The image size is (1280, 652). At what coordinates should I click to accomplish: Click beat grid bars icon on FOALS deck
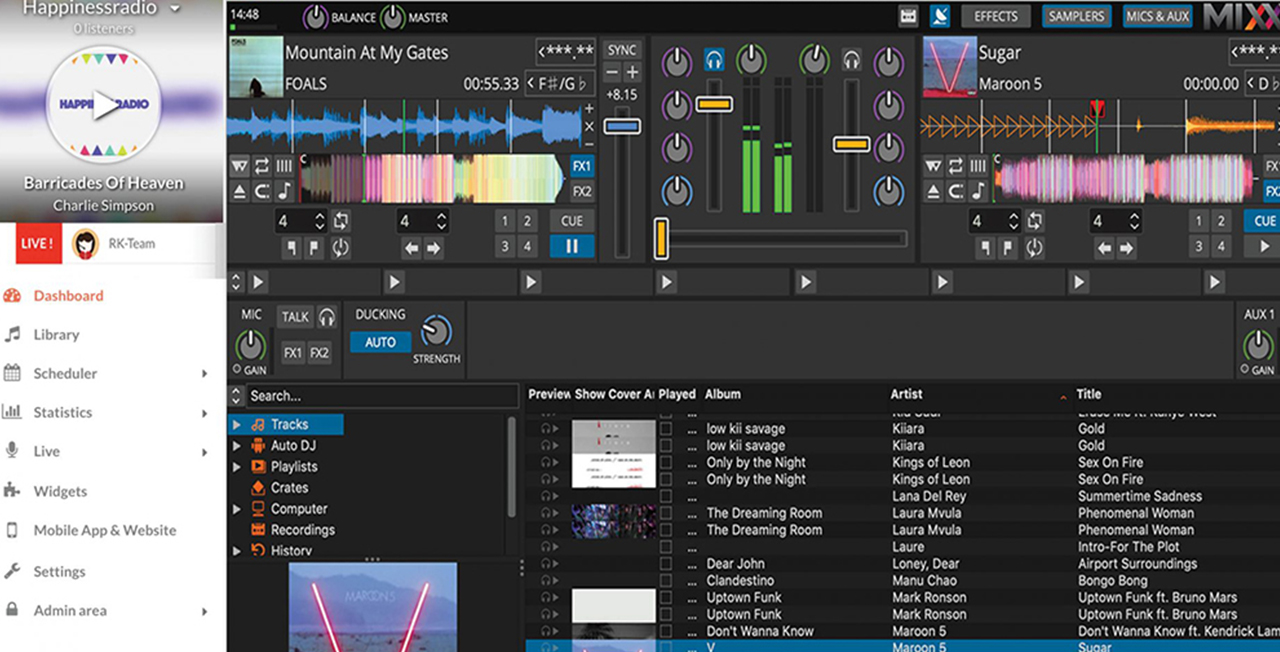(284, 166)
